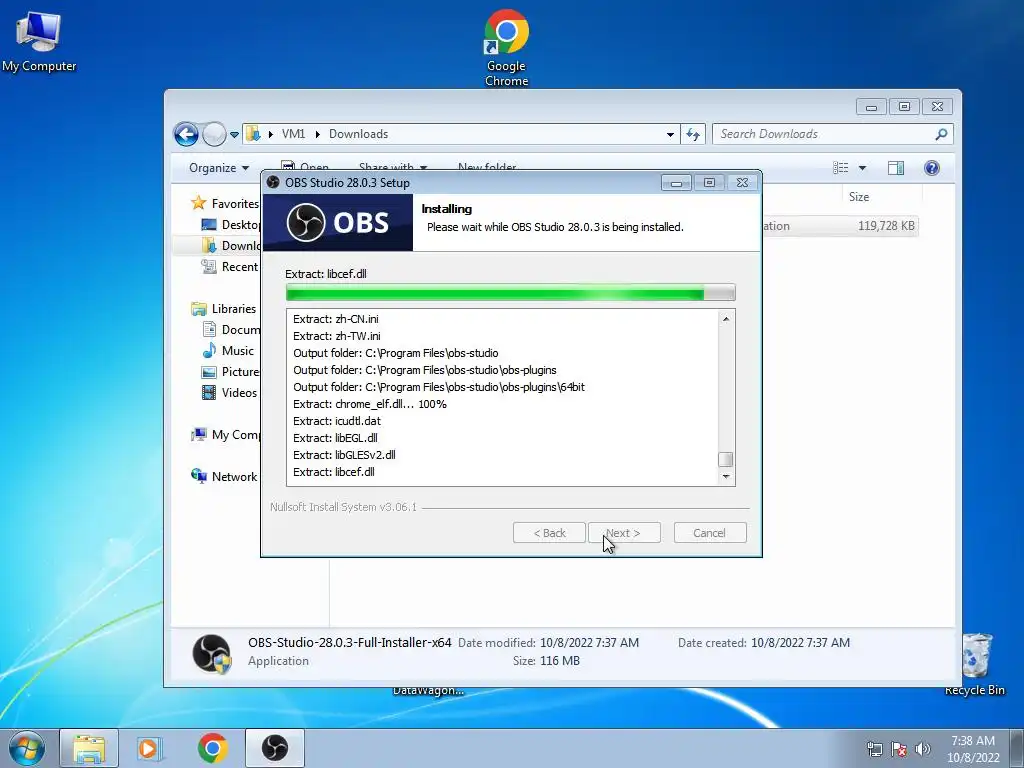Expand address bar previous locations dropdown
Screen dimensions: 1024x768
(x=670, y=135)
